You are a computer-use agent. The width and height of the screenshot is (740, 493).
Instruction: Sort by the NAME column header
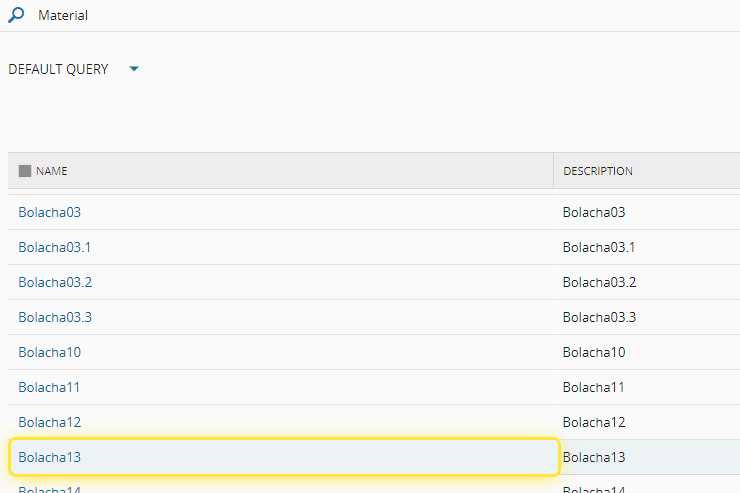[52, 171]
